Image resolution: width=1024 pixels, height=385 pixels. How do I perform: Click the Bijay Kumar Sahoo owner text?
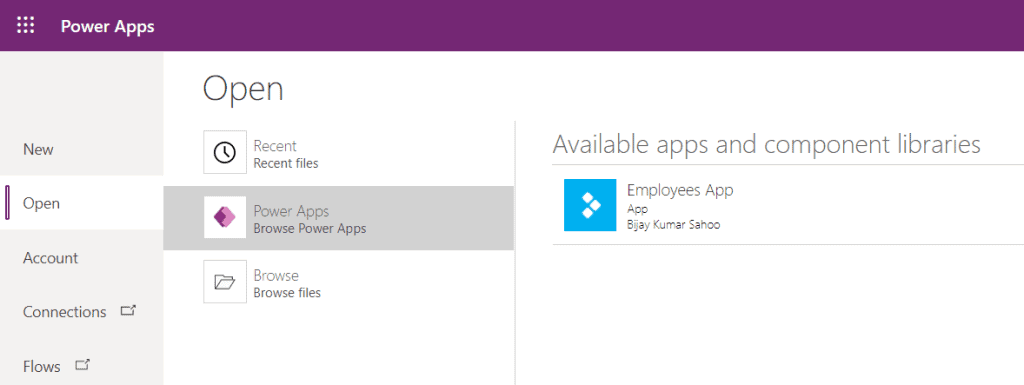pos(674,224)
